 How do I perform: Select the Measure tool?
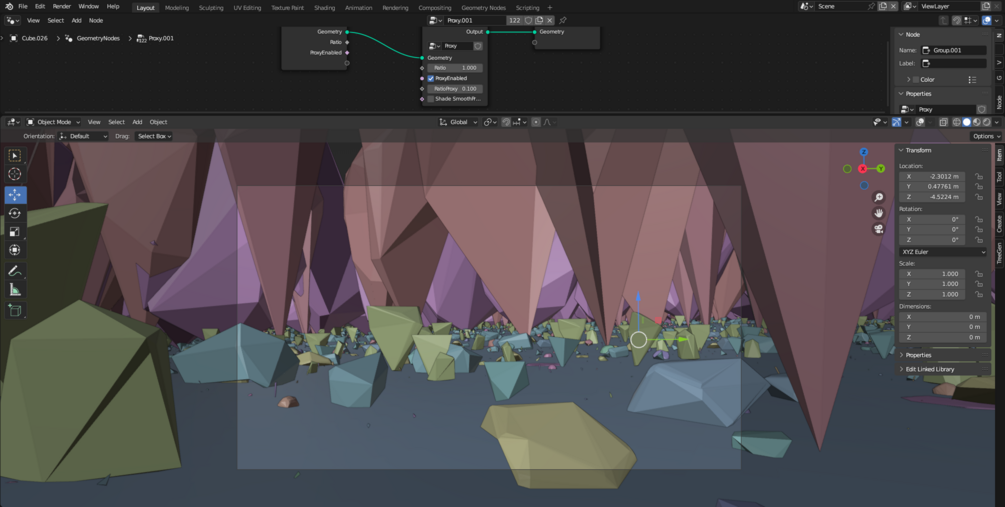point(15,290)
